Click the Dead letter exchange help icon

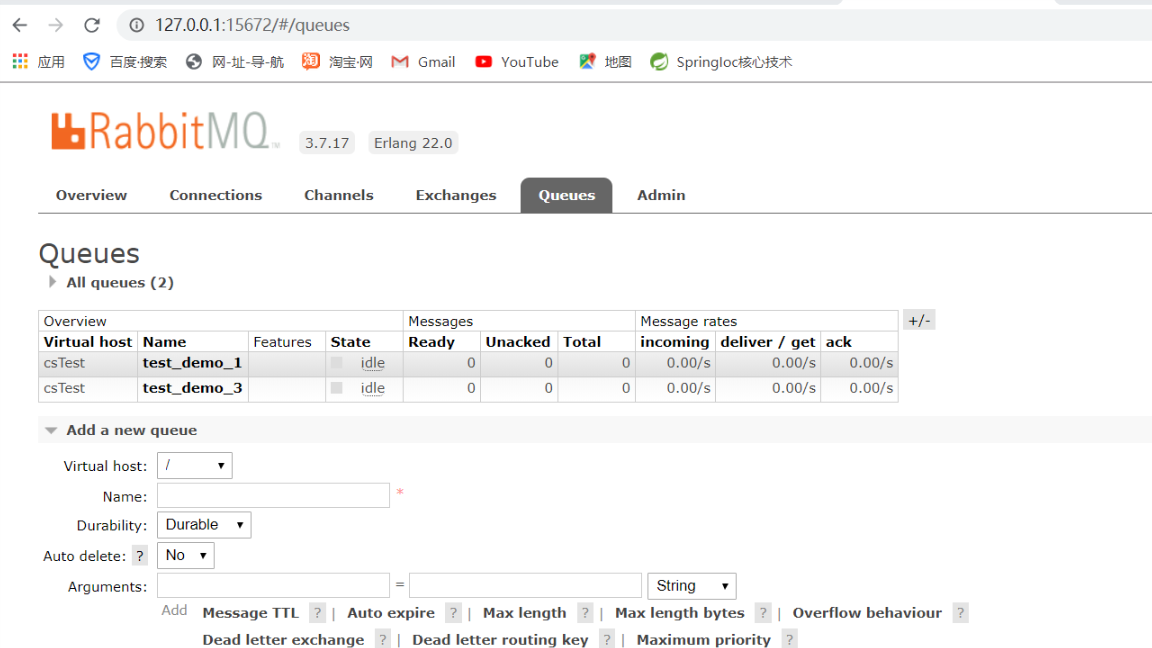point(382,640)
